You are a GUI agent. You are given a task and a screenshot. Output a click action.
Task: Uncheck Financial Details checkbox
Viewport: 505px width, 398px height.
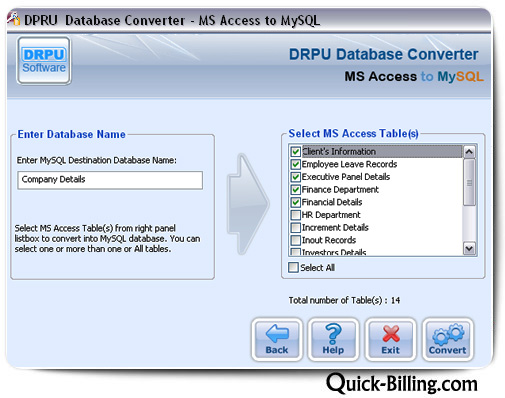tap(295, 202)
